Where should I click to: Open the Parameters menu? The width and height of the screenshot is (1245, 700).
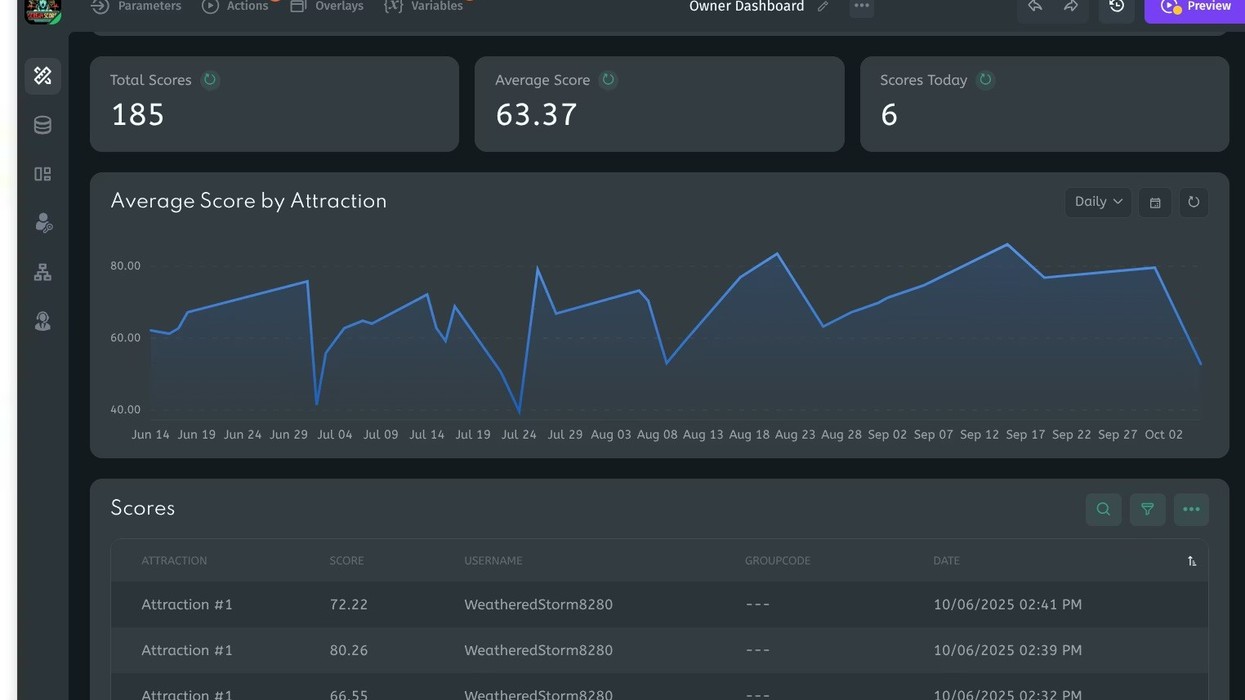click(x=148, y=6)
